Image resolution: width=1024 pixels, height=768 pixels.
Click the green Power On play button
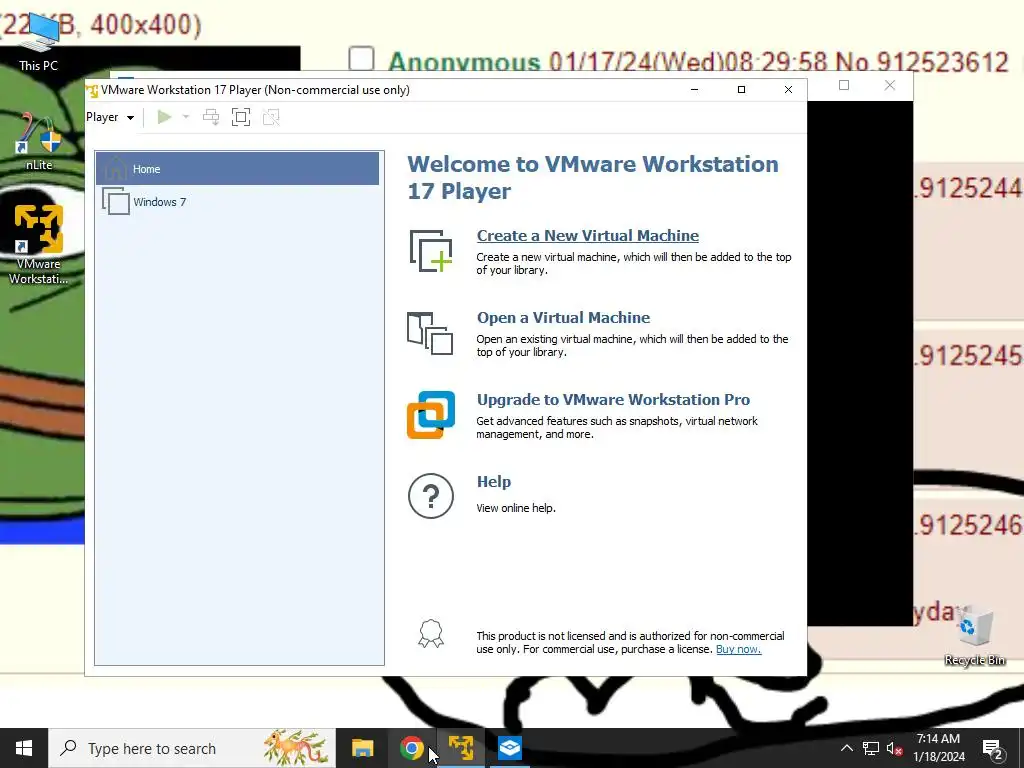[x=165, y=118]
